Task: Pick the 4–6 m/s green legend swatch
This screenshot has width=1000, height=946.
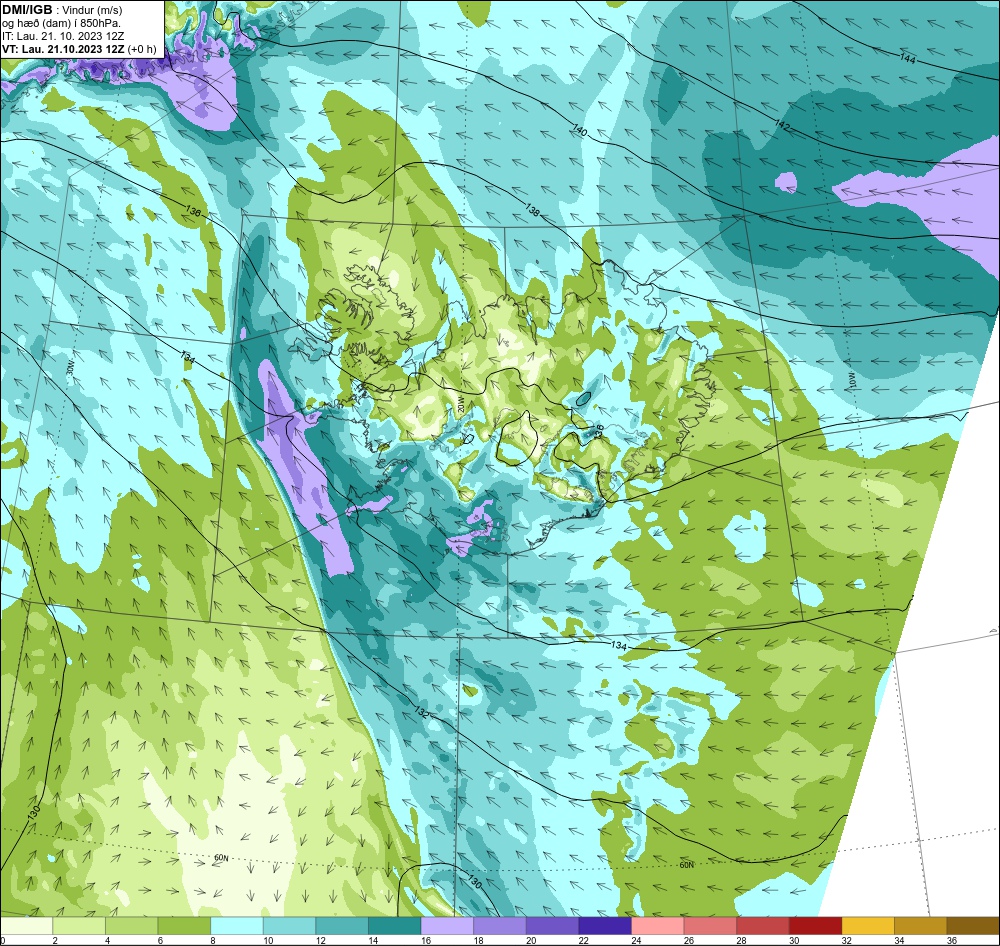Action: [x=131, y=926]
